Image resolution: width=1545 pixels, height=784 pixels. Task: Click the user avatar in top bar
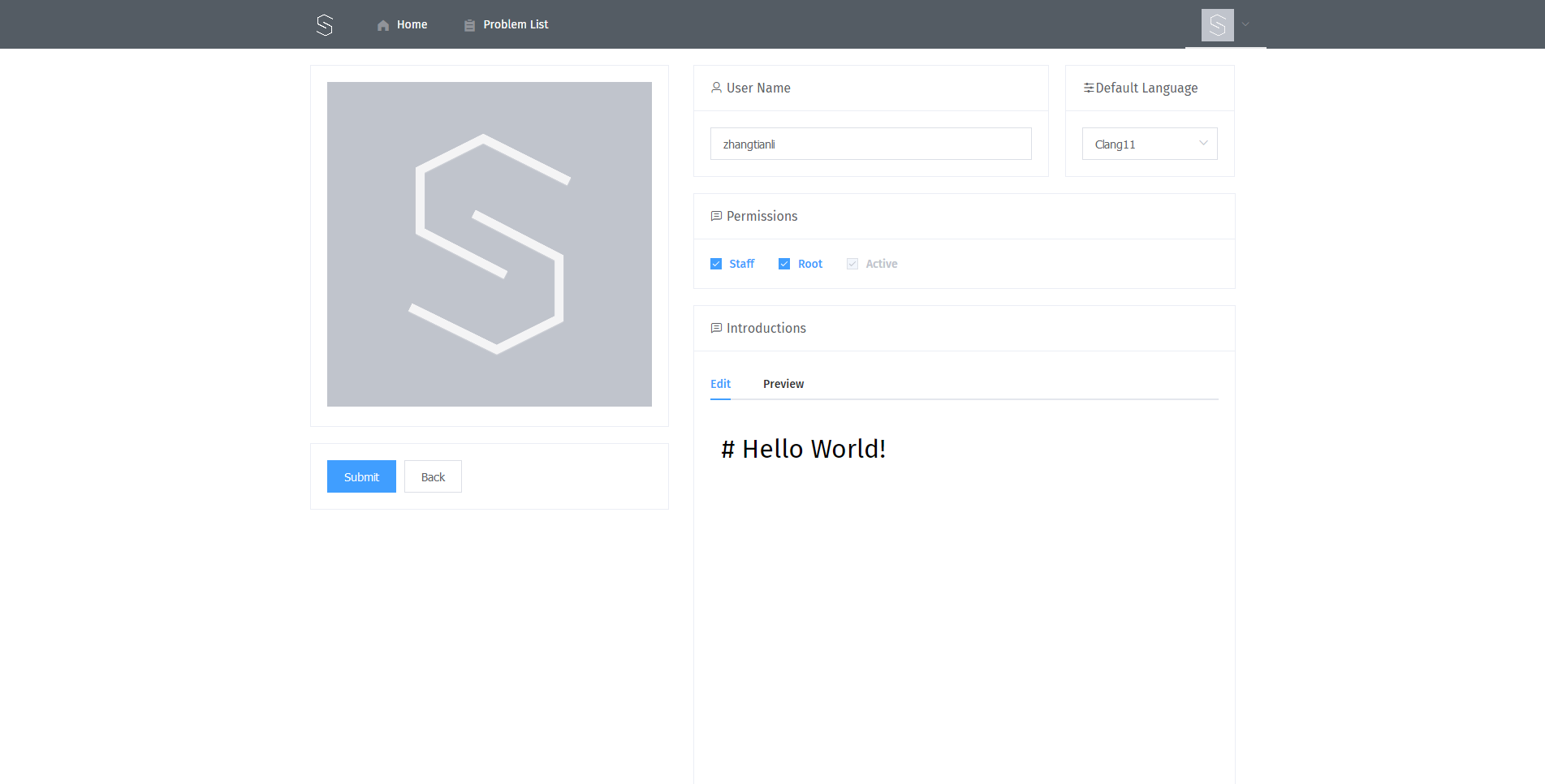[1217, 25]
